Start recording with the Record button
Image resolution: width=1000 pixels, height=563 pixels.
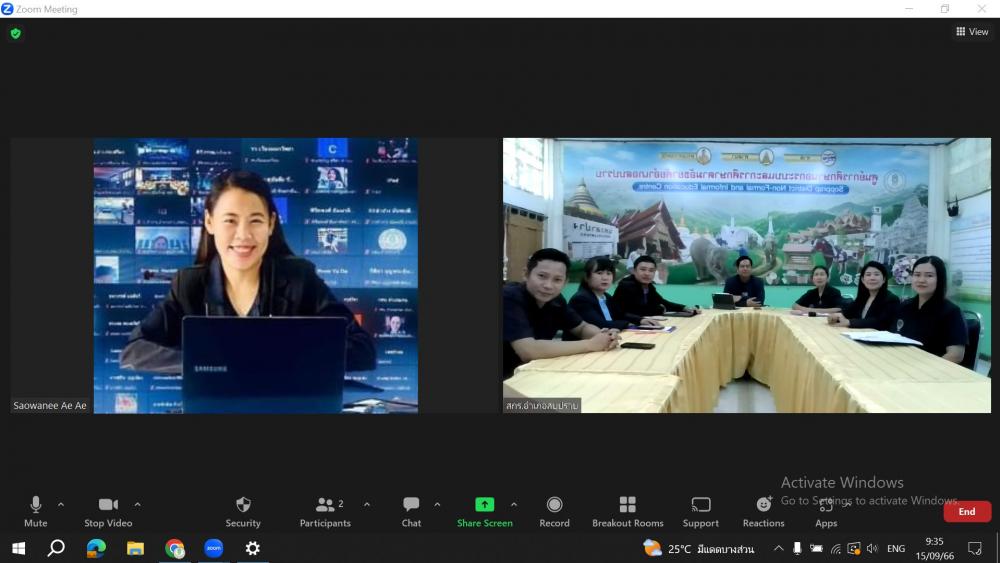(x=554, y=512)
